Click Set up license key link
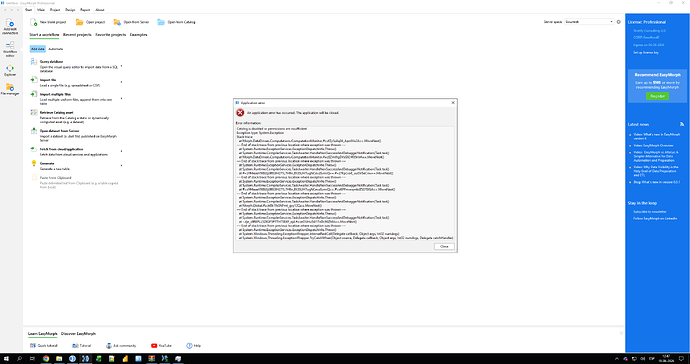This screenshot has width=690, height=364. pyautogui.click(x=646, y=53)
